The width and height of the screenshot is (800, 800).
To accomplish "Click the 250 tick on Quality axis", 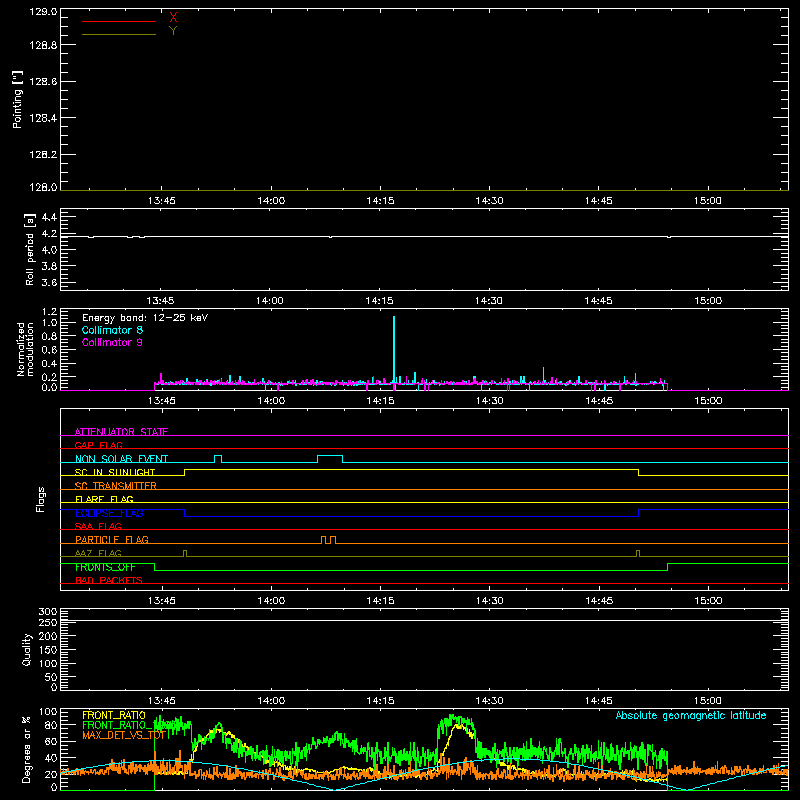I will point(48,622).
